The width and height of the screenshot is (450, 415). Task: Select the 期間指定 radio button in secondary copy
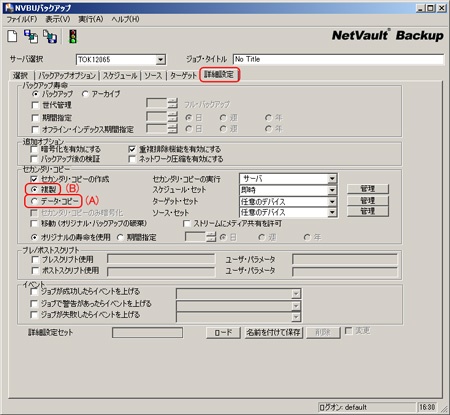coord(120,237)
